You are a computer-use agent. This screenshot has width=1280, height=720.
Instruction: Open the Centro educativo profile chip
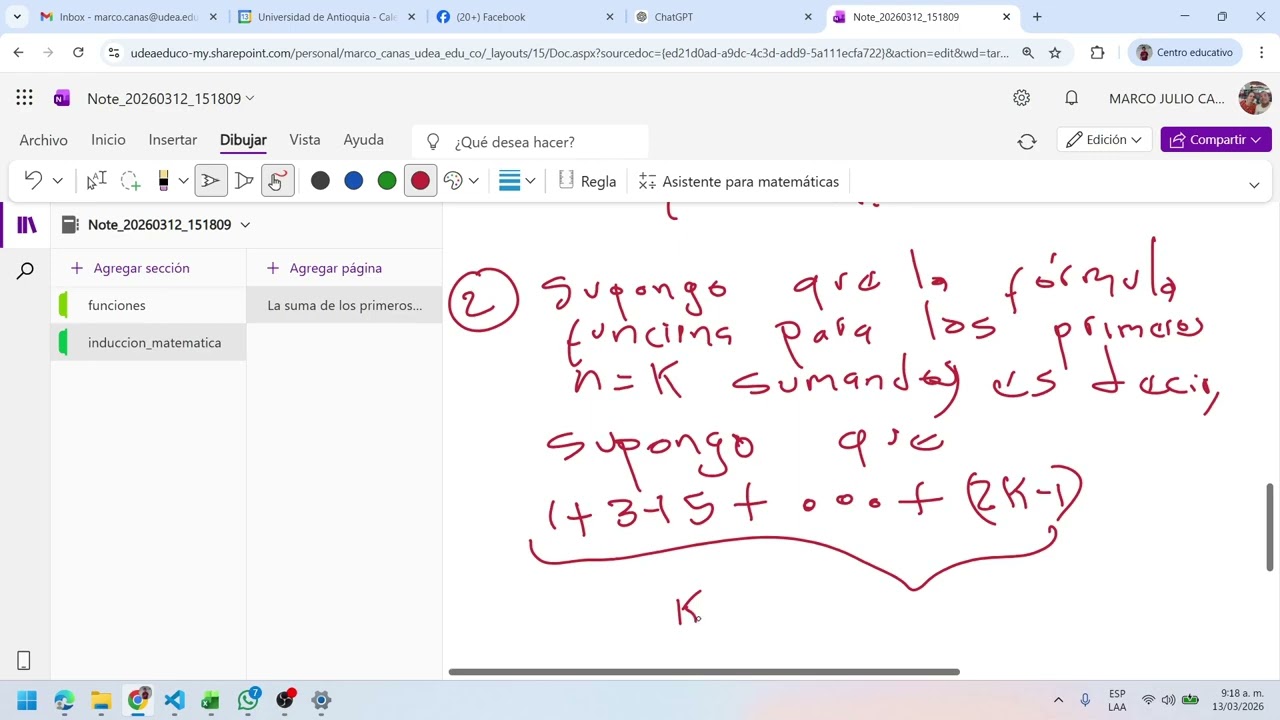[1185, 53]
